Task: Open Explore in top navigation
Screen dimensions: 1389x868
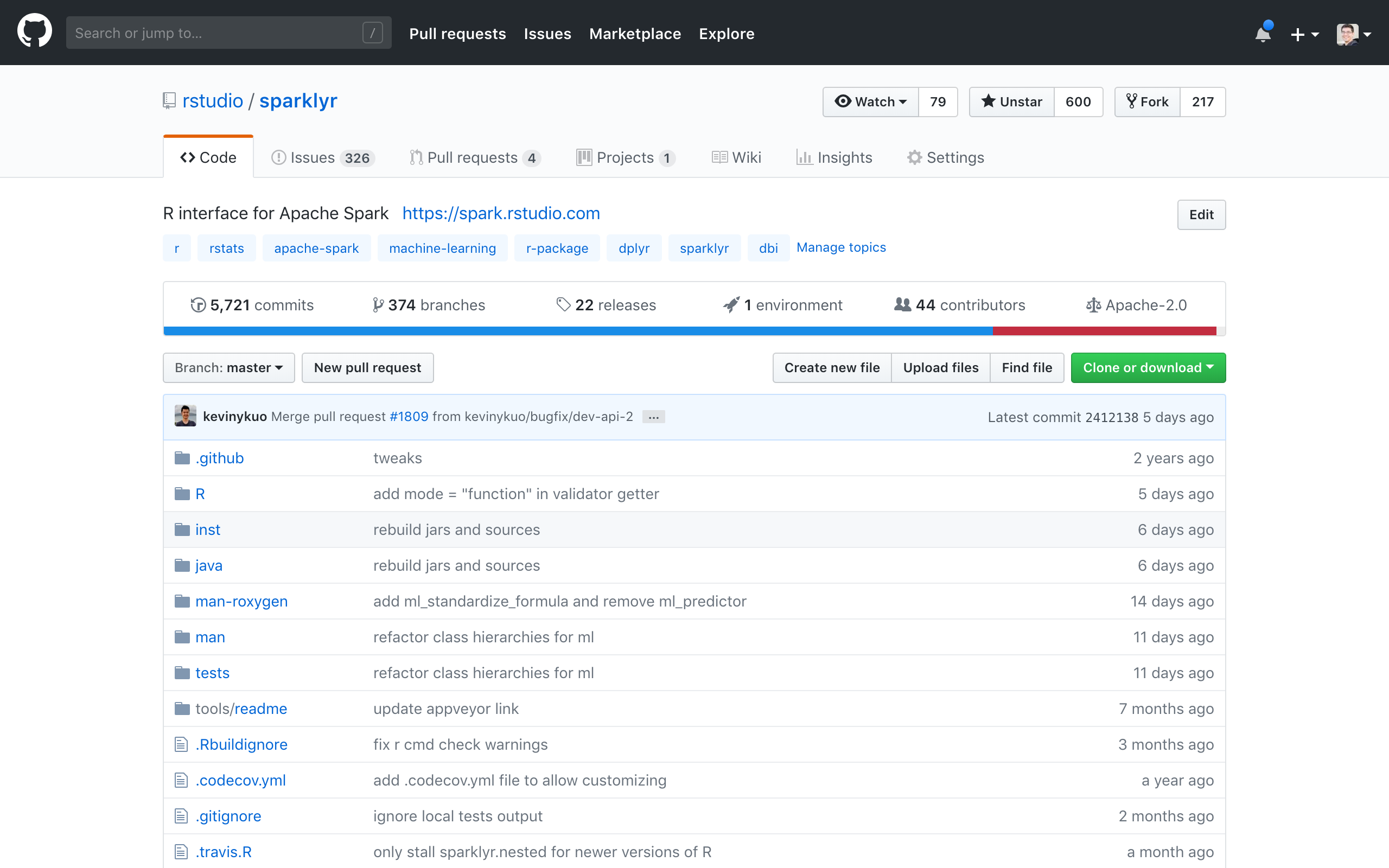Action: tap(726, 34)
